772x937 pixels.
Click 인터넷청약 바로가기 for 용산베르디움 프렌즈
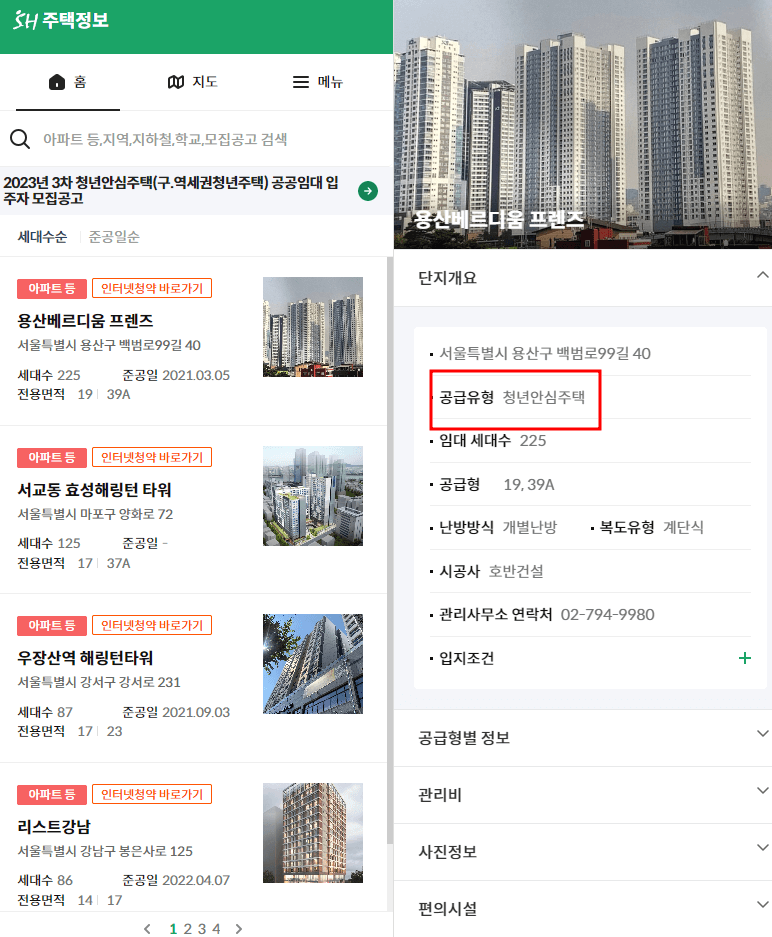[152, 288]
